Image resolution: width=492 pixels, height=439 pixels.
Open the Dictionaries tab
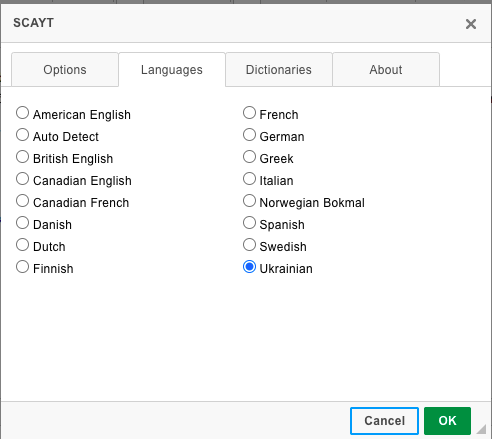coord(279,70)
